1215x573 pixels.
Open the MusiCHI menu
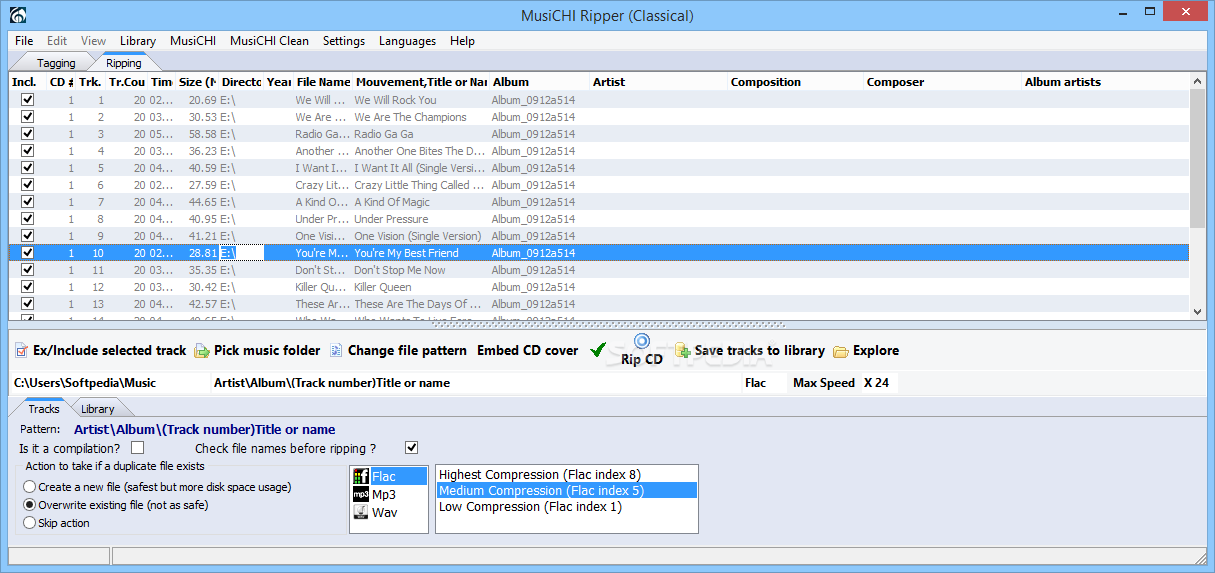(x=193, y=41)
